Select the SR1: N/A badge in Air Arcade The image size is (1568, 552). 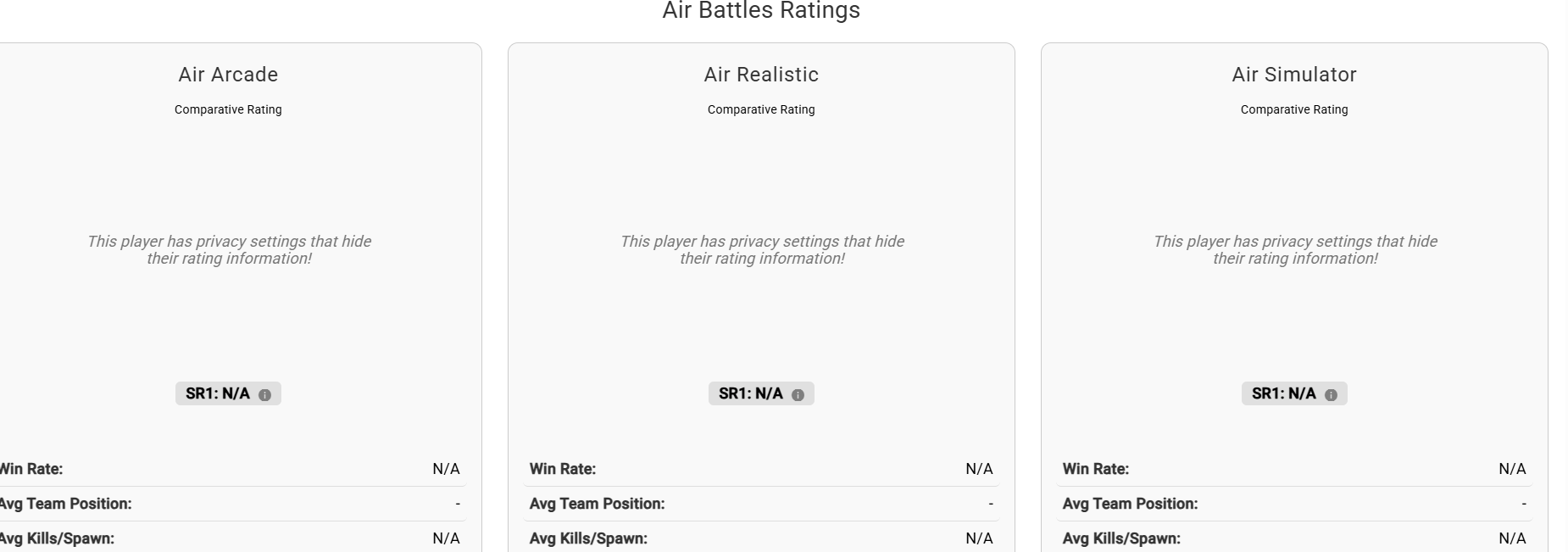click(x=218, y=393)
